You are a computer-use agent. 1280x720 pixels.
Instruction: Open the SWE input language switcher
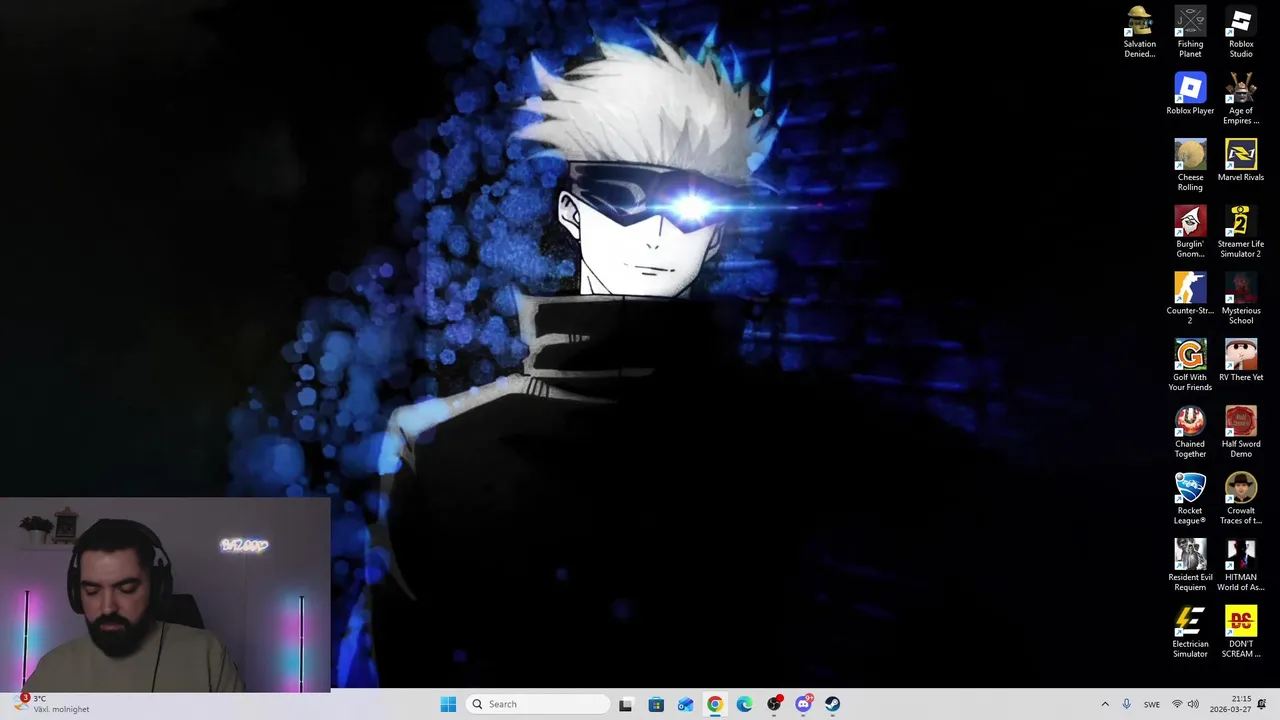coord(1152,704)
